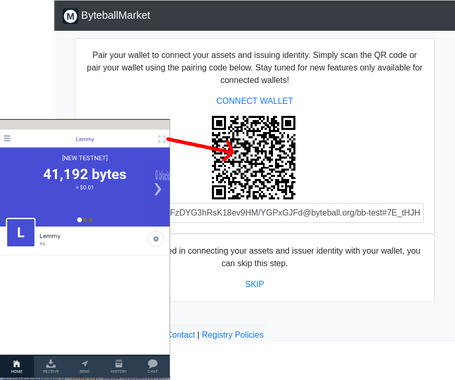The width and height of the screenshot is (455, 380).
Task: Tap the QR scan icon in wallet header
Action: click(x=161, y=139)
